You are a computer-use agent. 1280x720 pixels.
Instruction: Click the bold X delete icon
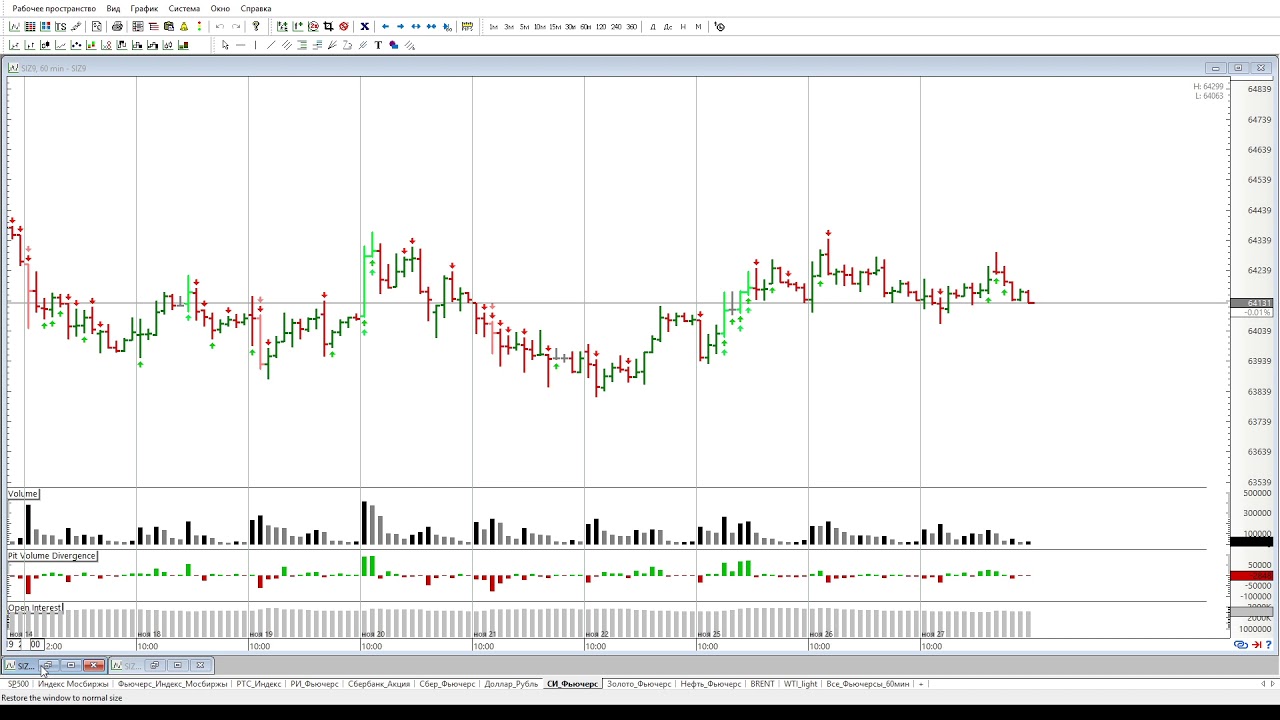click(x=364, y=26)
